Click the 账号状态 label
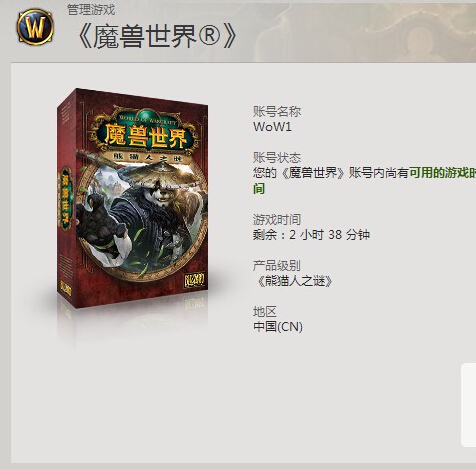The height and width of the screenshot is (469, 476). pyautogui.click(x=277, y=157)
